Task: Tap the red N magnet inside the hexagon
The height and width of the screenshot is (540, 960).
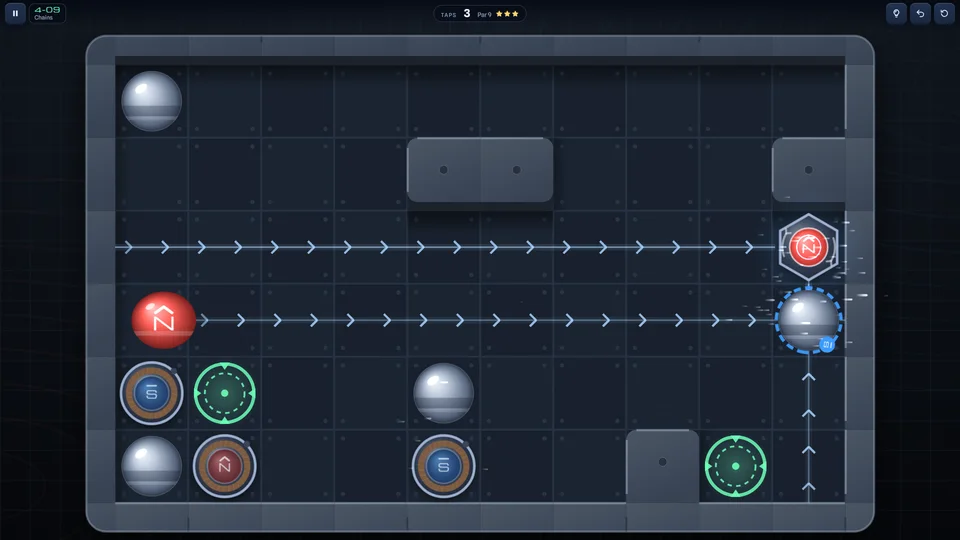Action: pyautogui.click(x=808, y=247)
